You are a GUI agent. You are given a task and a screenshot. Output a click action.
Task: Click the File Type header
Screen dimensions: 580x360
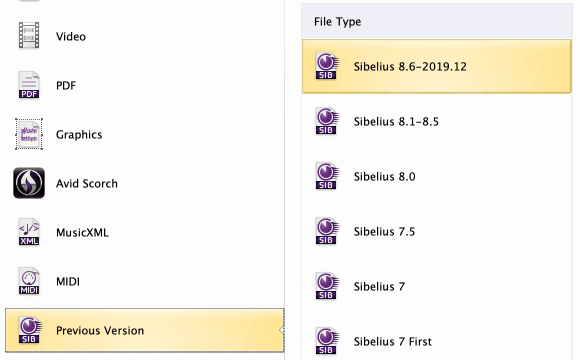pos(337,22)
